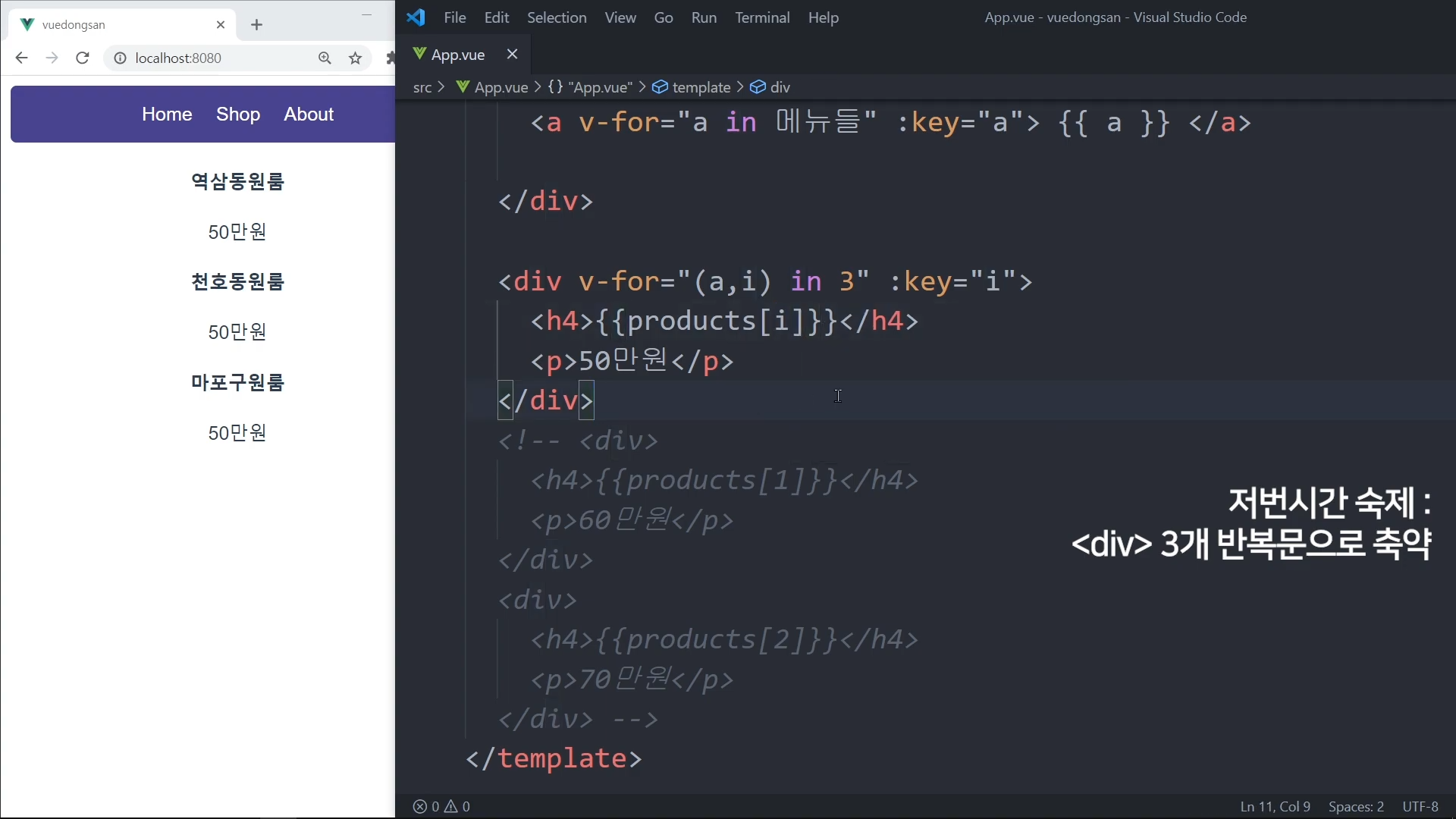Screen dimensions: 1456x819
Task: Click the zoom magnifier icon in address bar
Action: (325, 58)
